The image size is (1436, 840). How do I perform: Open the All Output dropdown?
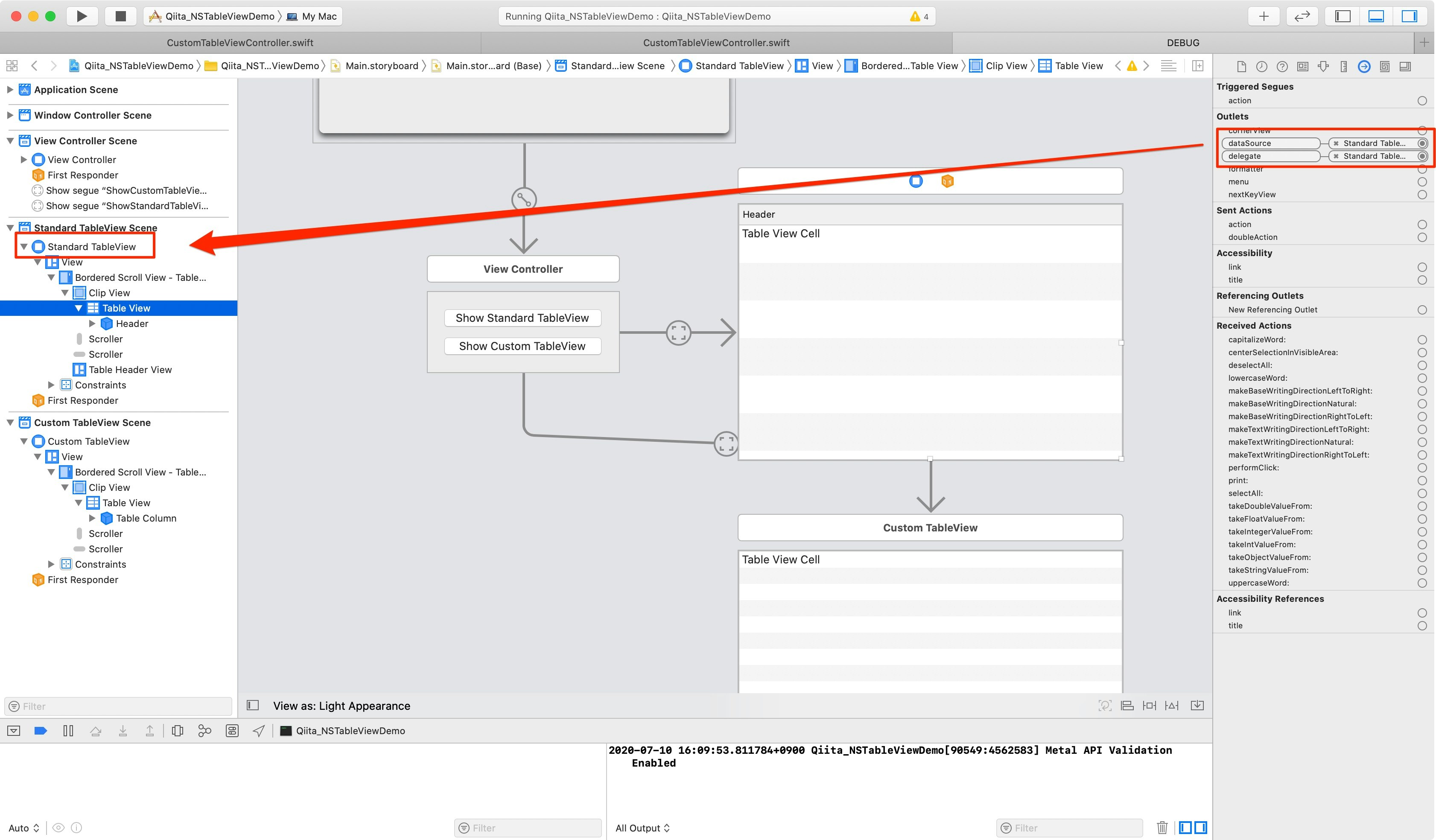click(x=642, y=828)
